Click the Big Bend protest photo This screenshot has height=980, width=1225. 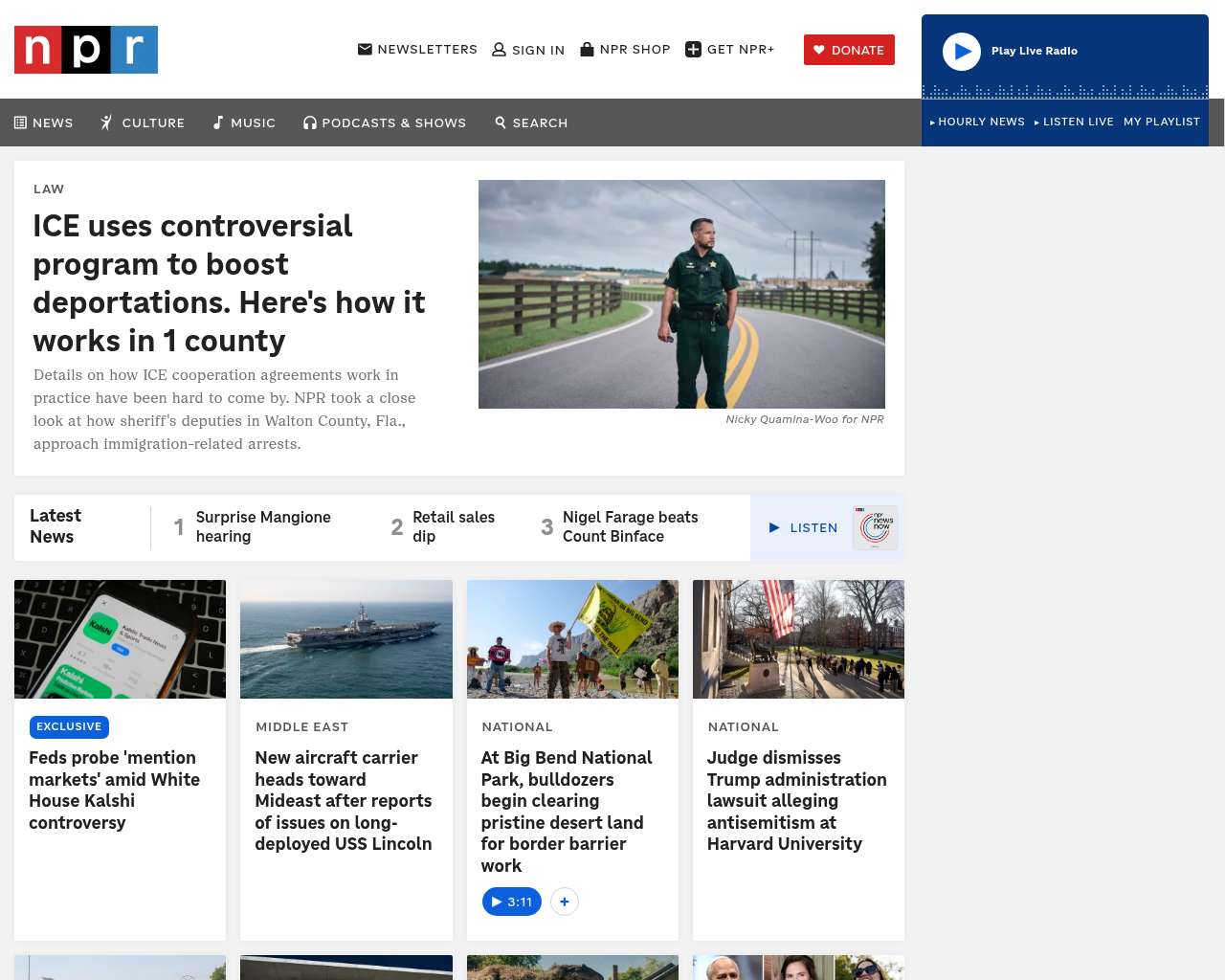pyautogui.click(x=572, y=639)
